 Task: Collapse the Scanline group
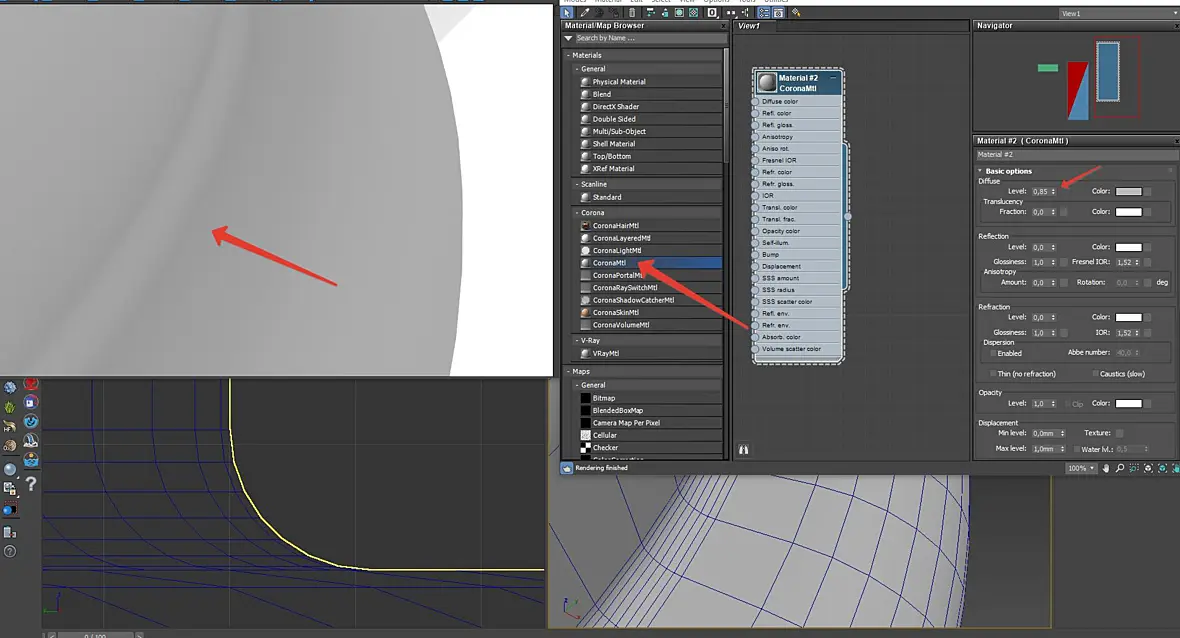coord(577,184)
